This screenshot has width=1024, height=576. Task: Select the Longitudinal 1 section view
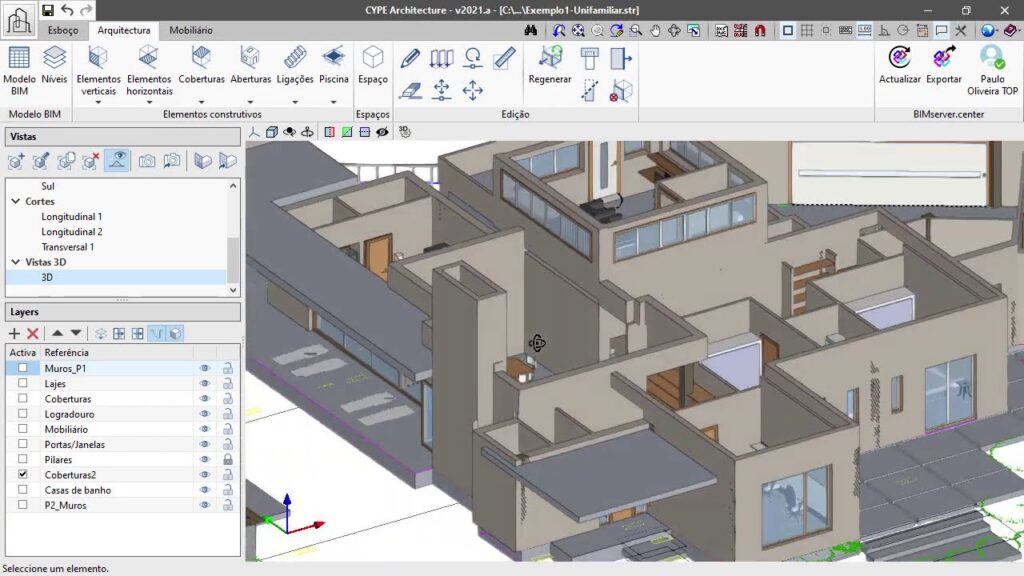[x=71, y=216]
